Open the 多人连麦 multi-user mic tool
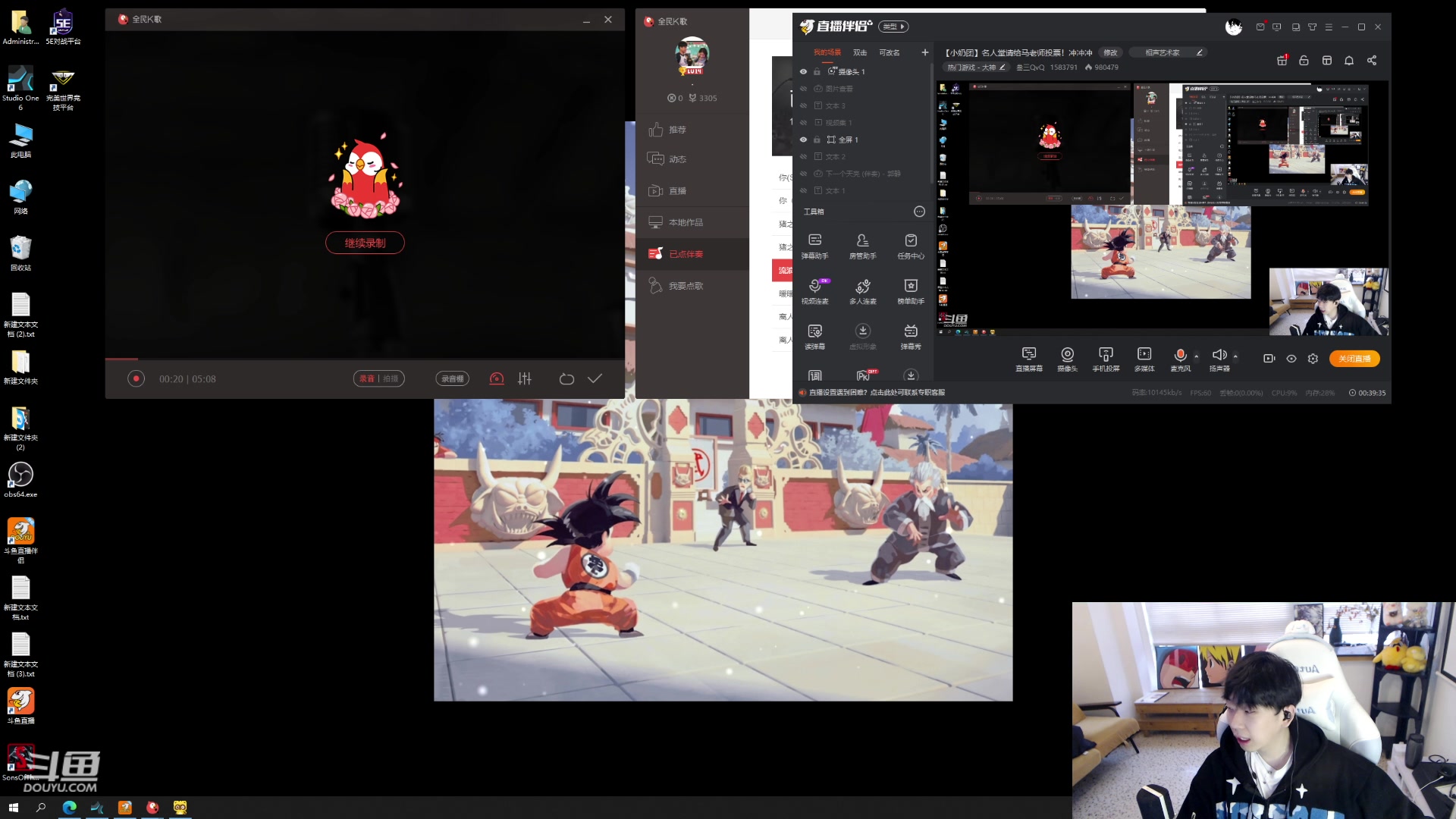The height and width of the screenshot is (819, 1456). pyautogui.click(x=862, y=291)
